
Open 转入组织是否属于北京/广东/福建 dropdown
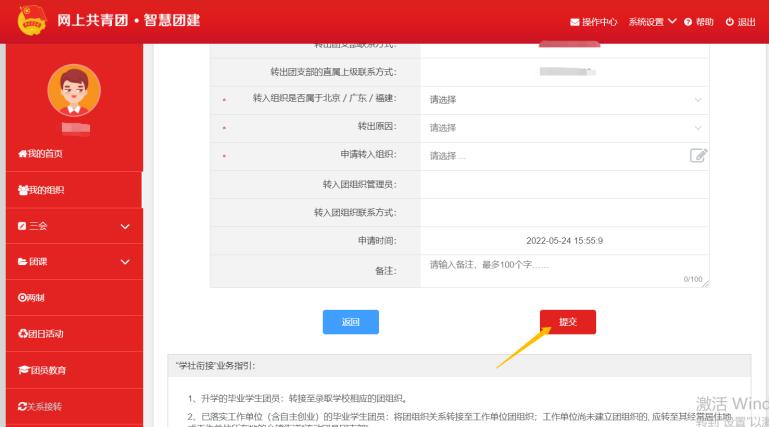pyautogui.click(x=564, y=99)
